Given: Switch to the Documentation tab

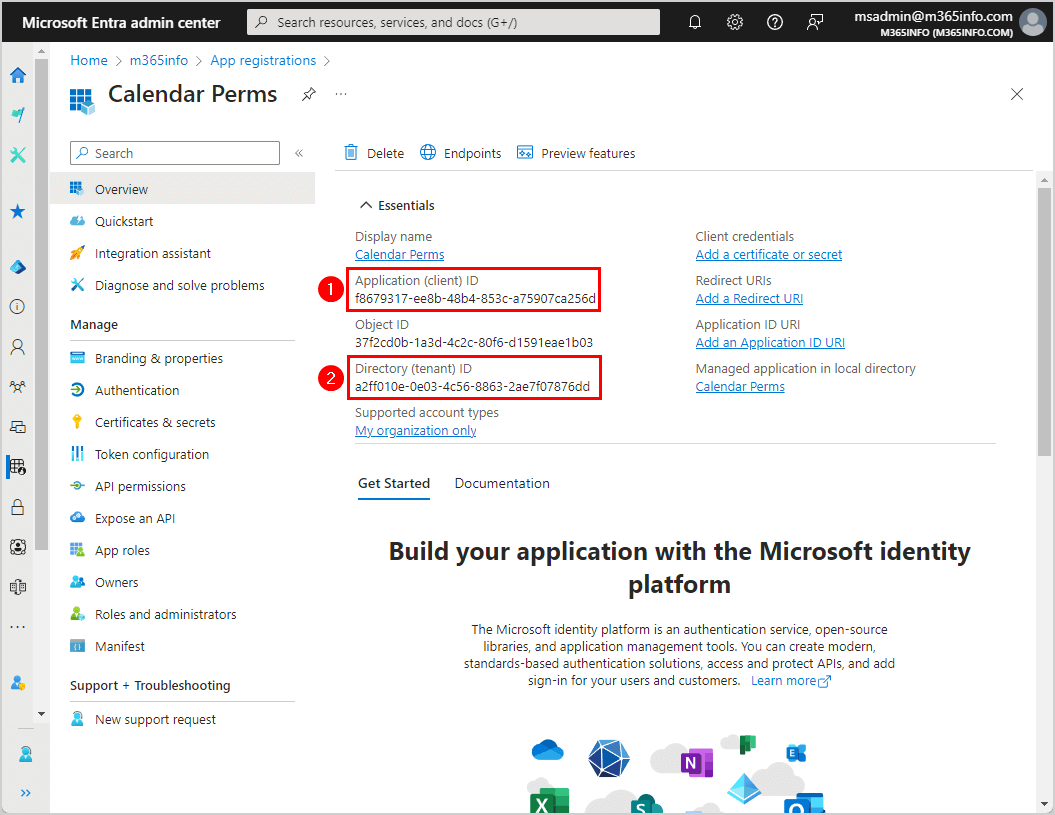Looking at the screenshot, I should pyautogui.click(x=502, y=483).
